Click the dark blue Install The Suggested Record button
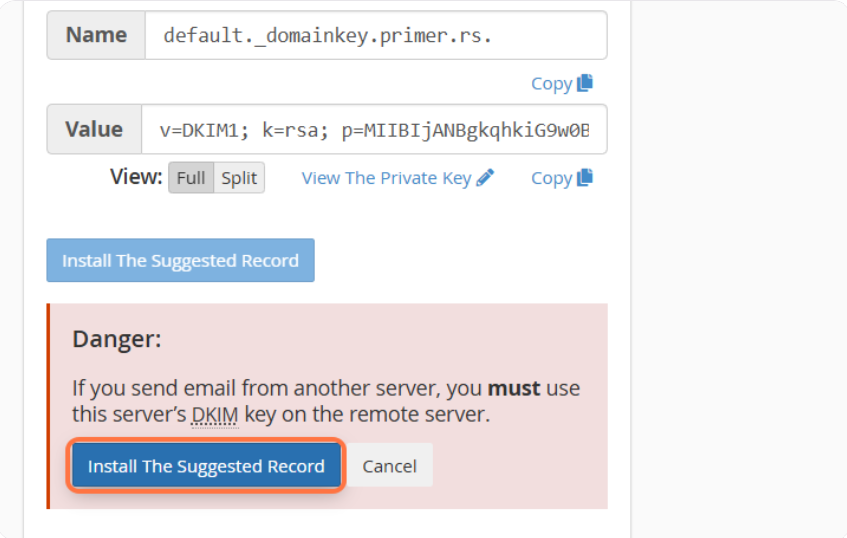Image resolution: width=847 pixels, height=538 pixels. click(206, 466)
